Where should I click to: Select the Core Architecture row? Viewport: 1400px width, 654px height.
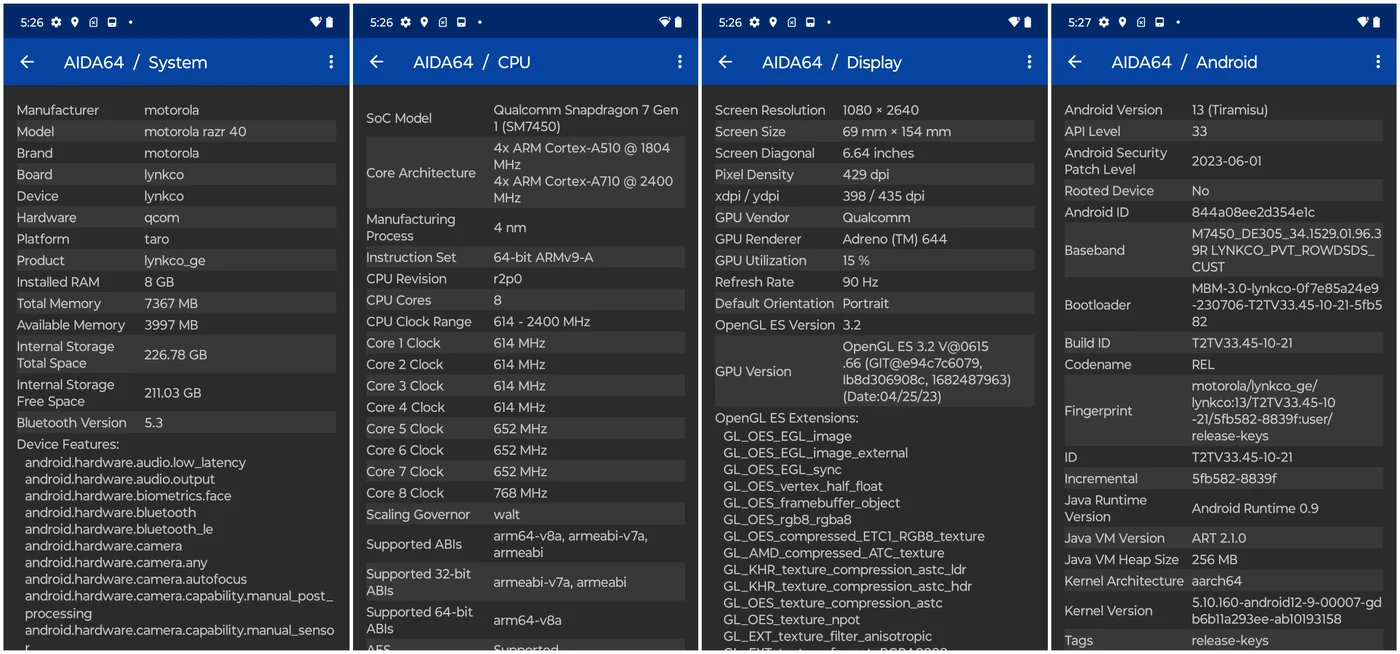click(x=524, y=173)
